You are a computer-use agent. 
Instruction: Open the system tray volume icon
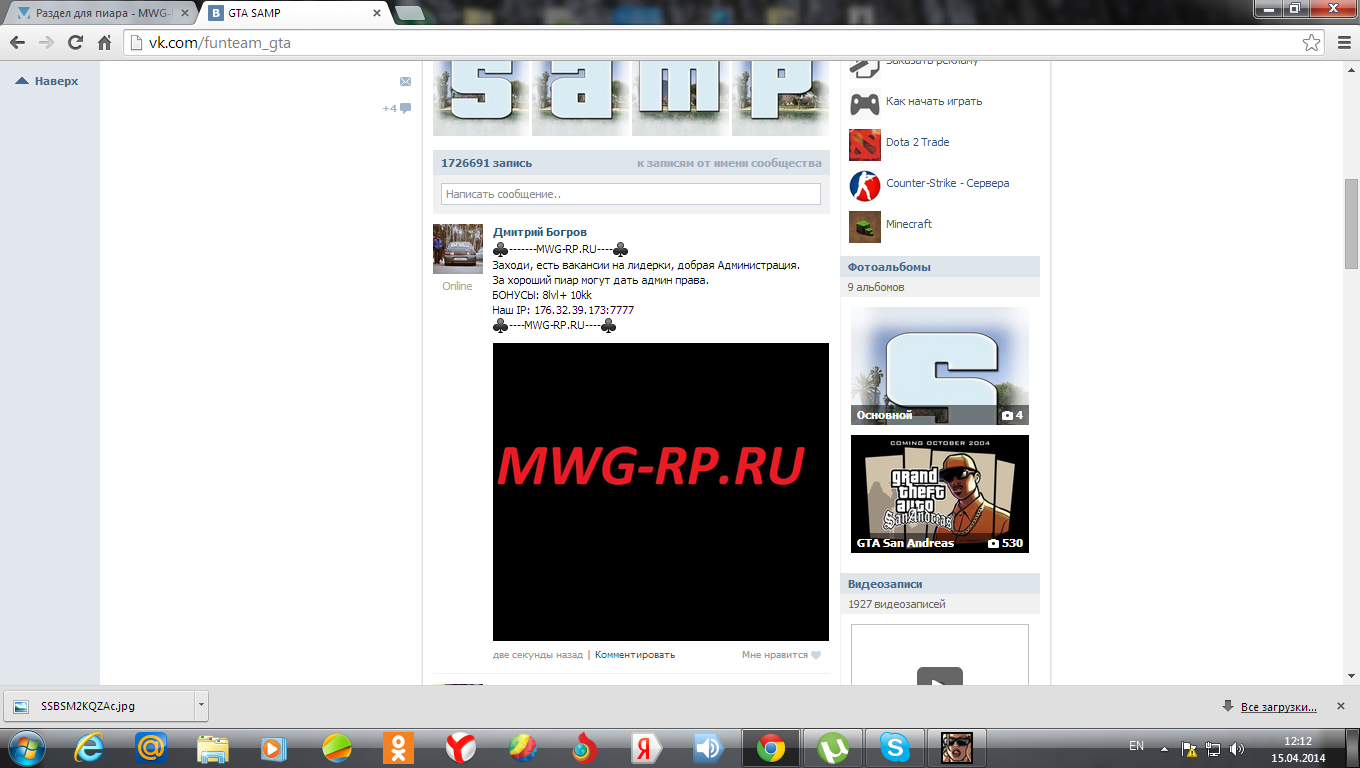(1236, 748)
